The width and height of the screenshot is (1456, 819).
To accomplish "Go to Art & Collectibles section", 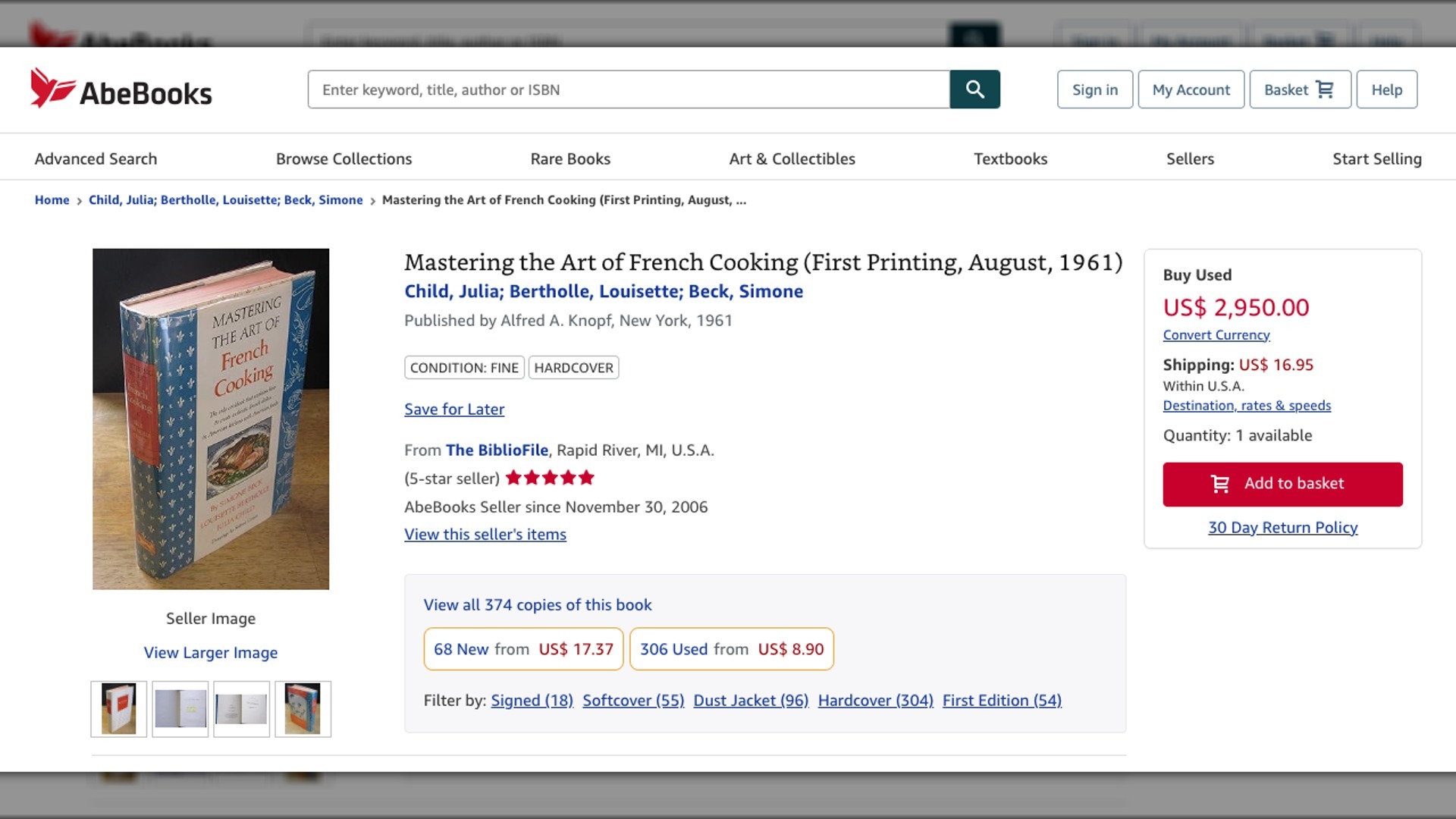I will pos(792,158).
